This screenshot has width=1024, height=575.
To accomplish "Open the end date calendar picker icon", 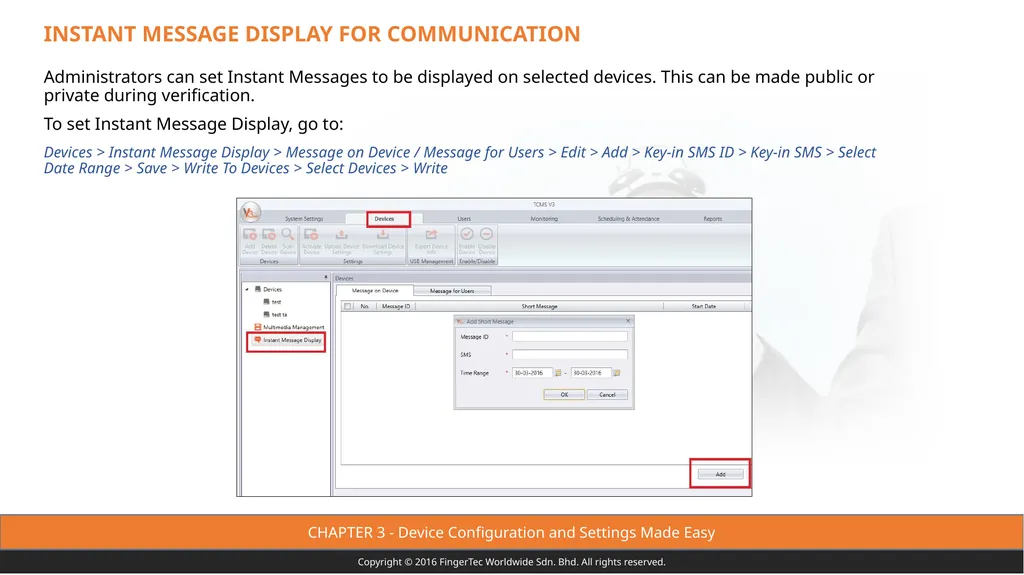I will click(616, 373).
